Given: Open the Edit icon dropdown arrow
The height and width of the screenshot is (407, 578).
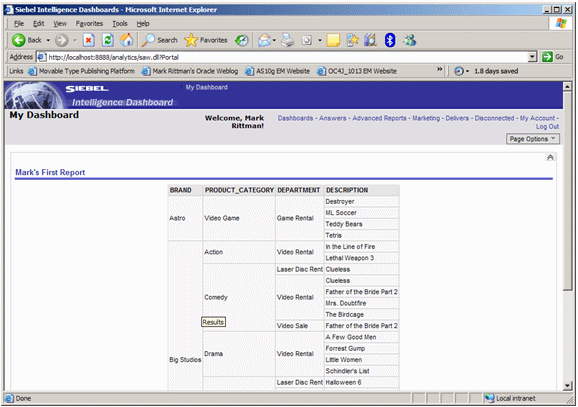Looking at the screenshot, I should (x=320, y=40).
